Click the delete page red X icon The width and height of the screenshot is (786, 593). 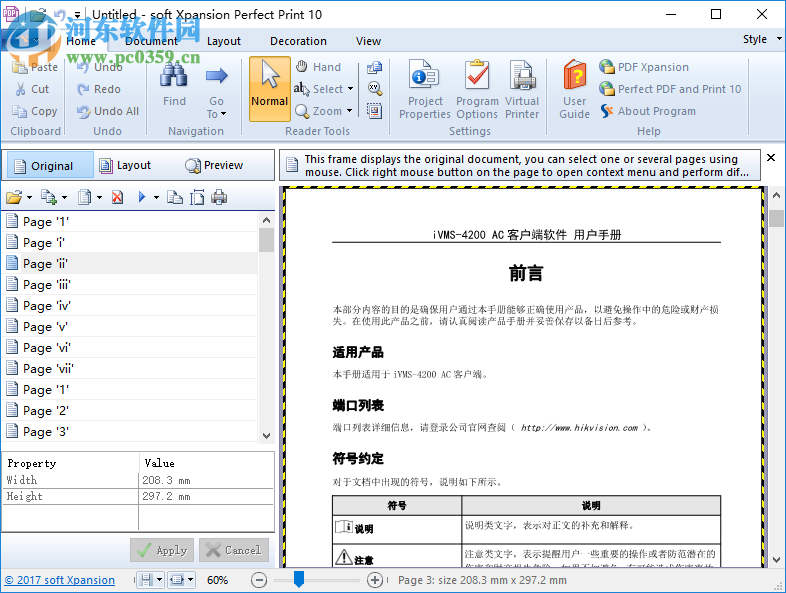click(x=117, y=197)
